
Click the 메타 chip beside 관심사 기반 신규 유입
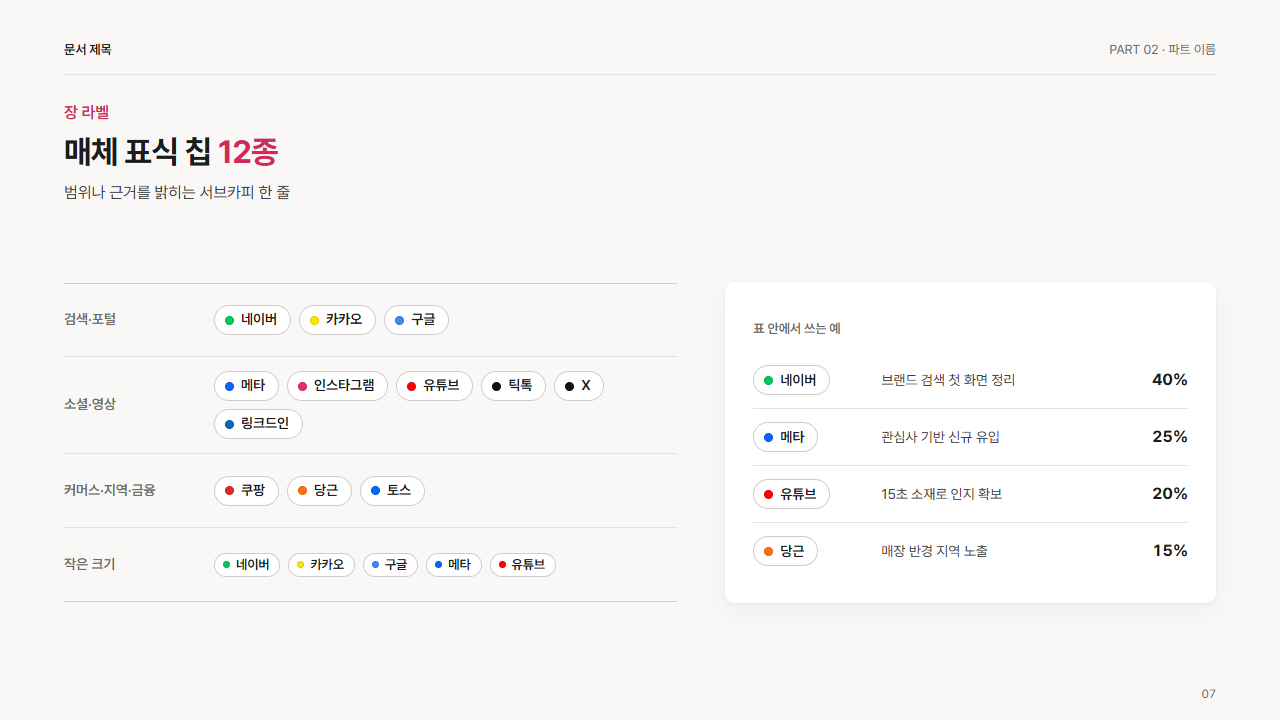(x=785, y=437)
